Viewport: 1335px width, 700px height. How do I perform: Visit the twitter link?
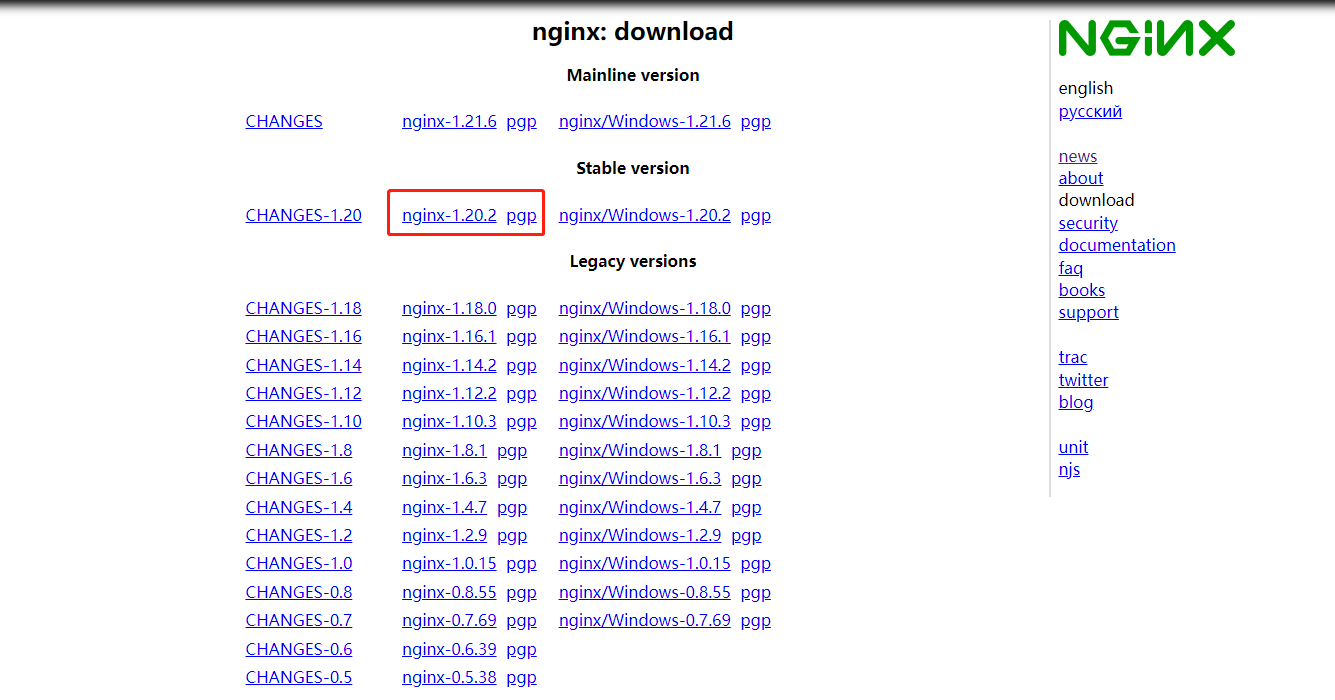[x=1084, y=380]
